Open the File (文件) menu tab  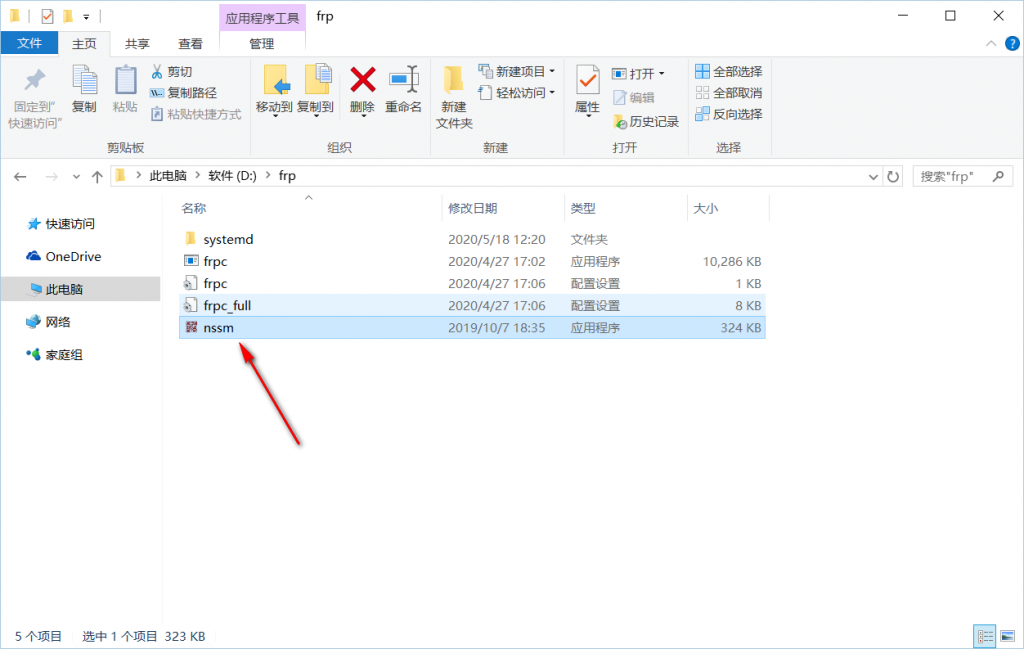[29, 44]
